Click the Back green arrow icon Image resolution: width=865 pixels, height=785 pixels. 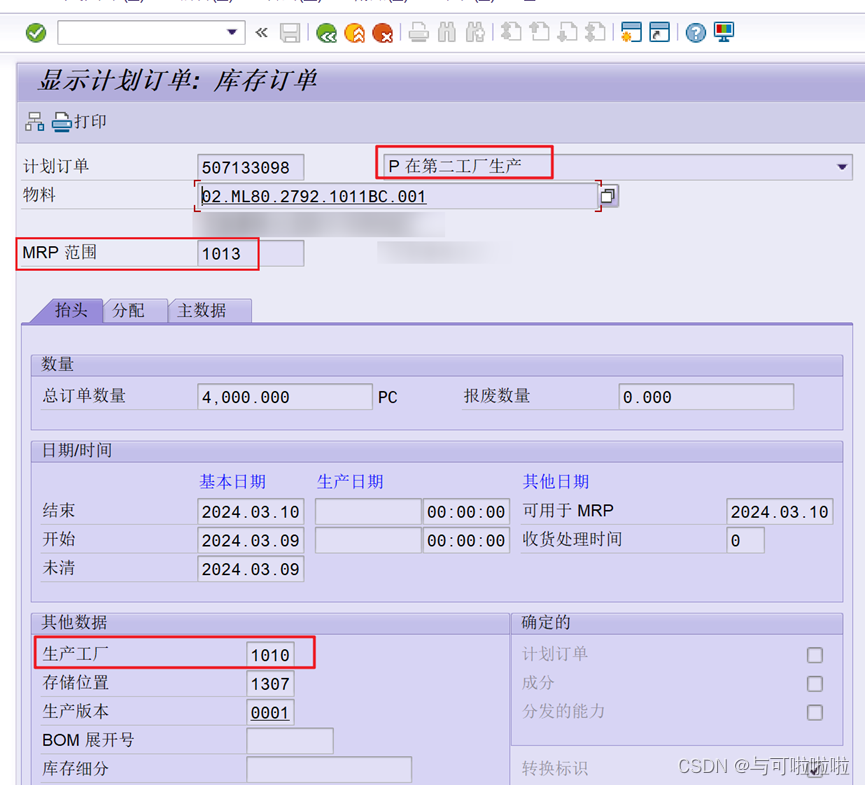click(x=326, y=33)
